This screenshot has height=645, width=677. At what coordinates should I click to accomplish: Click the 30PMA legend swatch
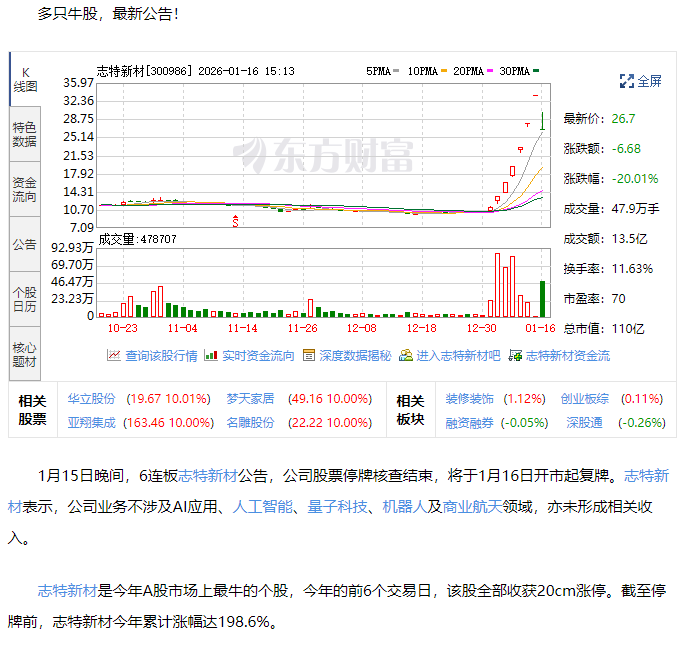pyautogui.click(x=536, y=71)
